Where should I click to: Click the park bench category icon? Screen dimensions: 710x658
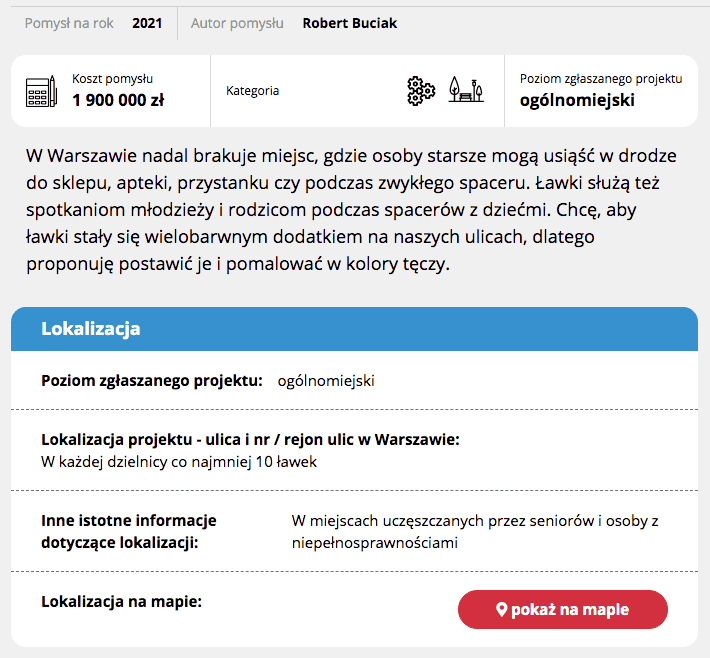click(x=466, y=90)
